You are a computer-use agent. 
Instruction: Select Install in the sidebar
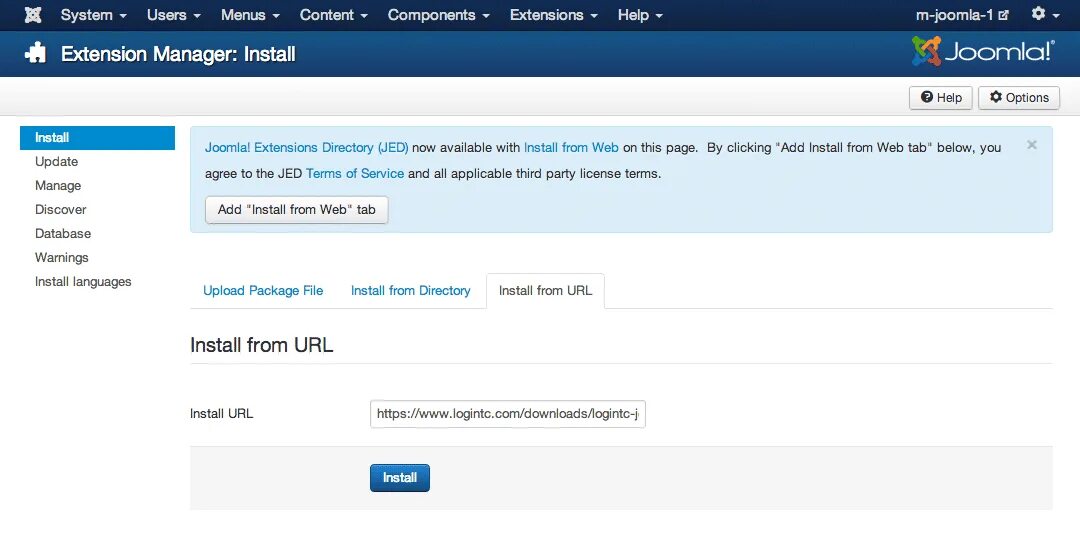pos(97,138)
